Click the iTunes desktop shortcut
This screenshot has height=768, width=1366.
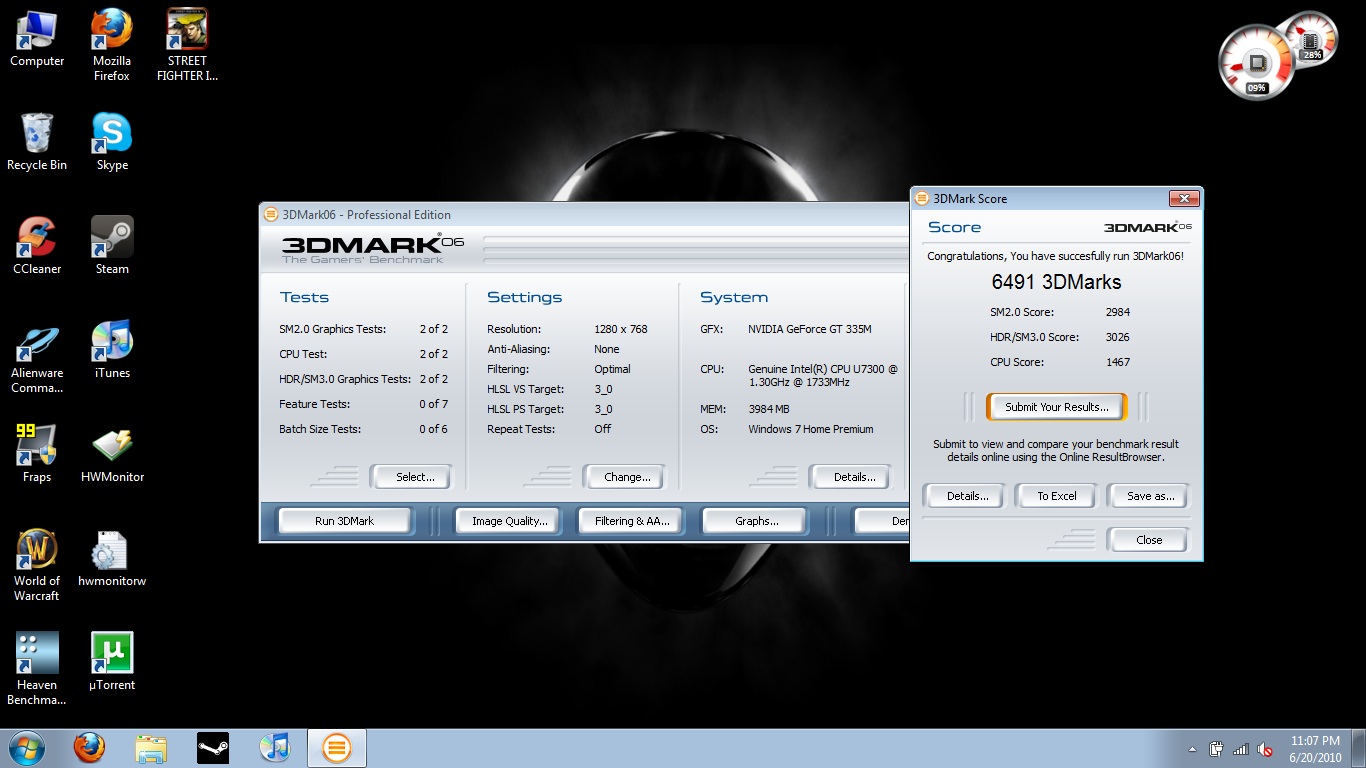coord(112,351)
